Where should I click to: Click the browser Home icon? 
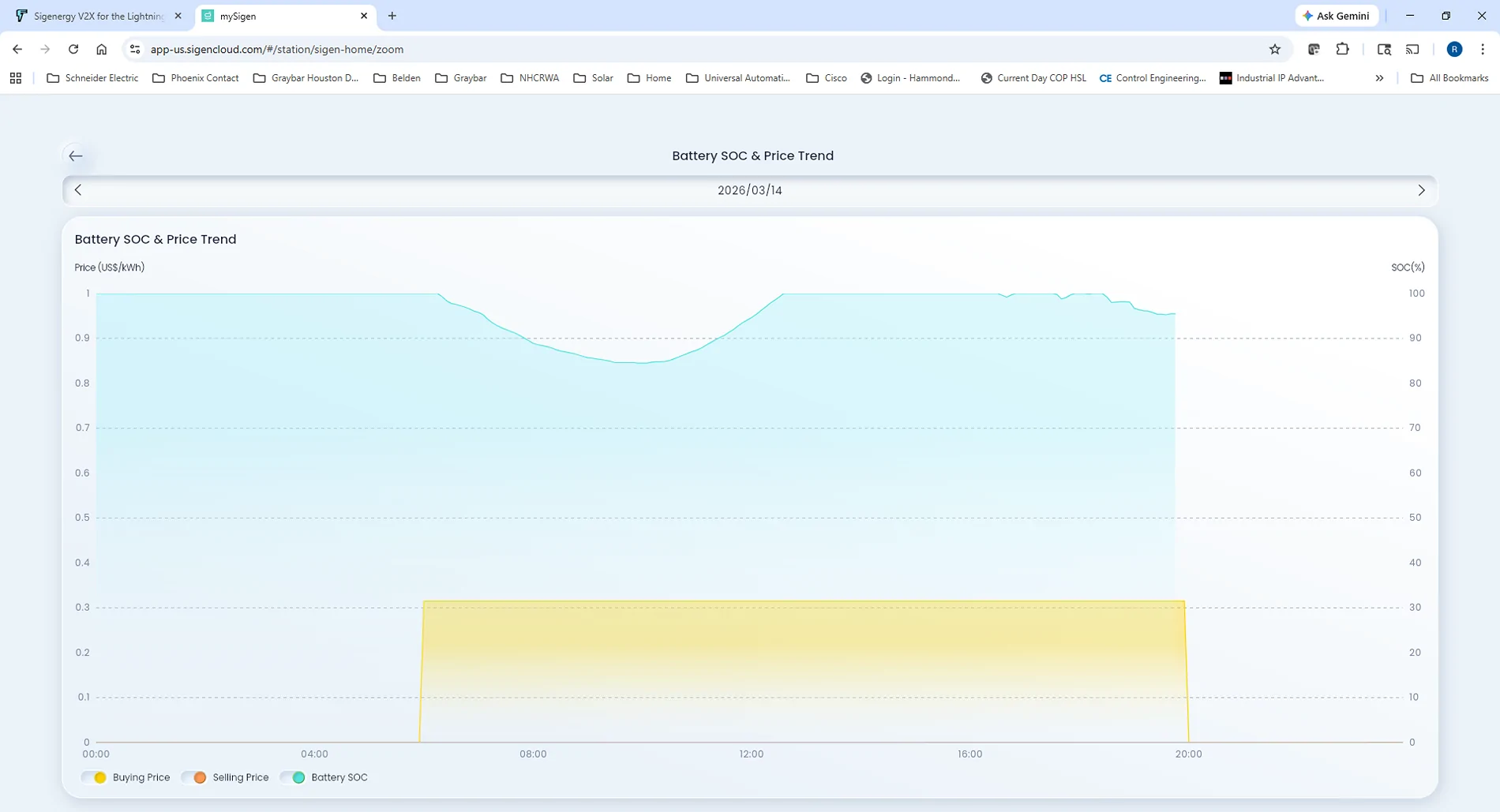click(102, 49)
